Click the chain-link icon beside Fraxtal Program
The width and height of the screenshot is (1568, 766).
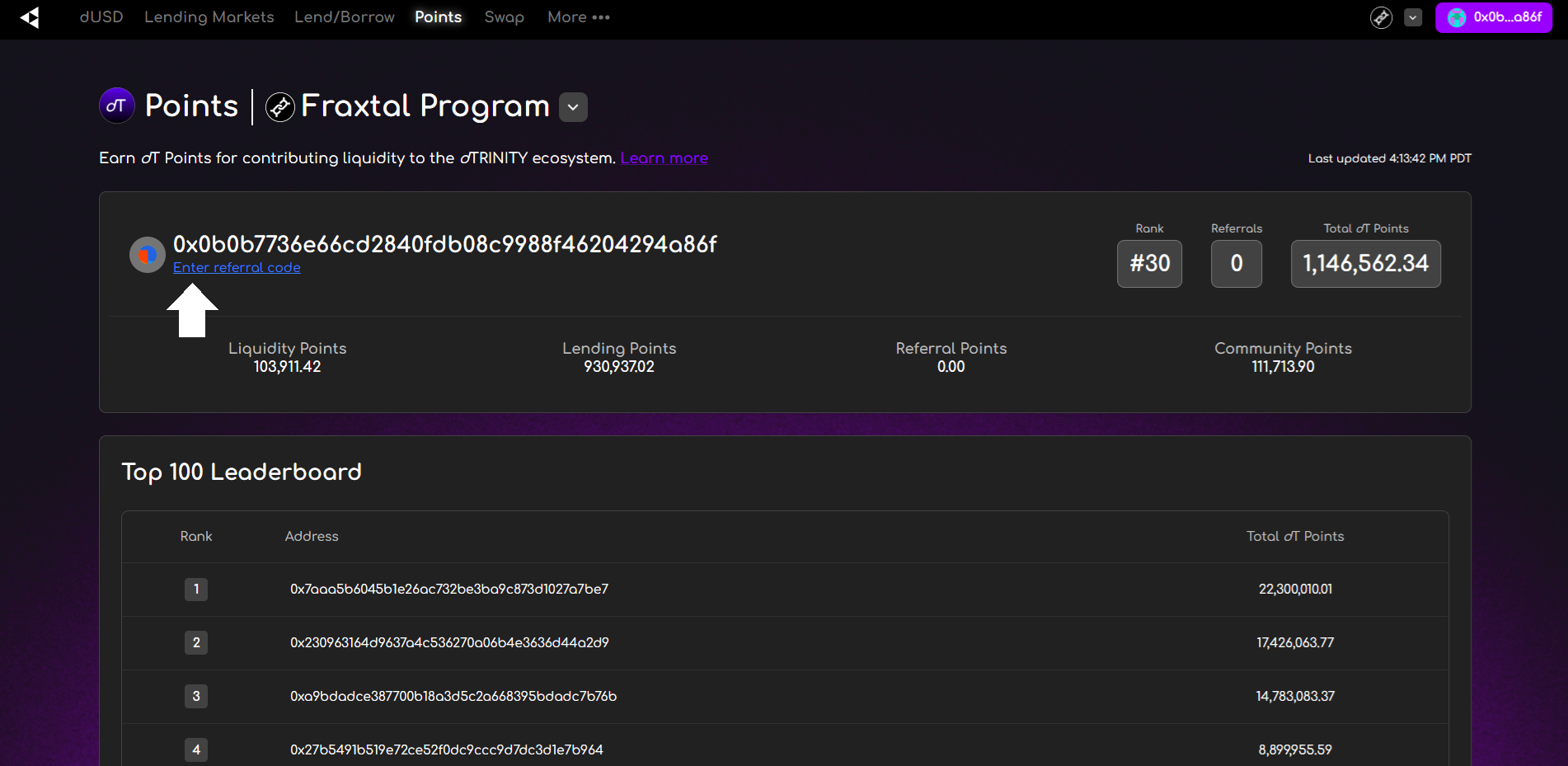(x=279, y=106)
